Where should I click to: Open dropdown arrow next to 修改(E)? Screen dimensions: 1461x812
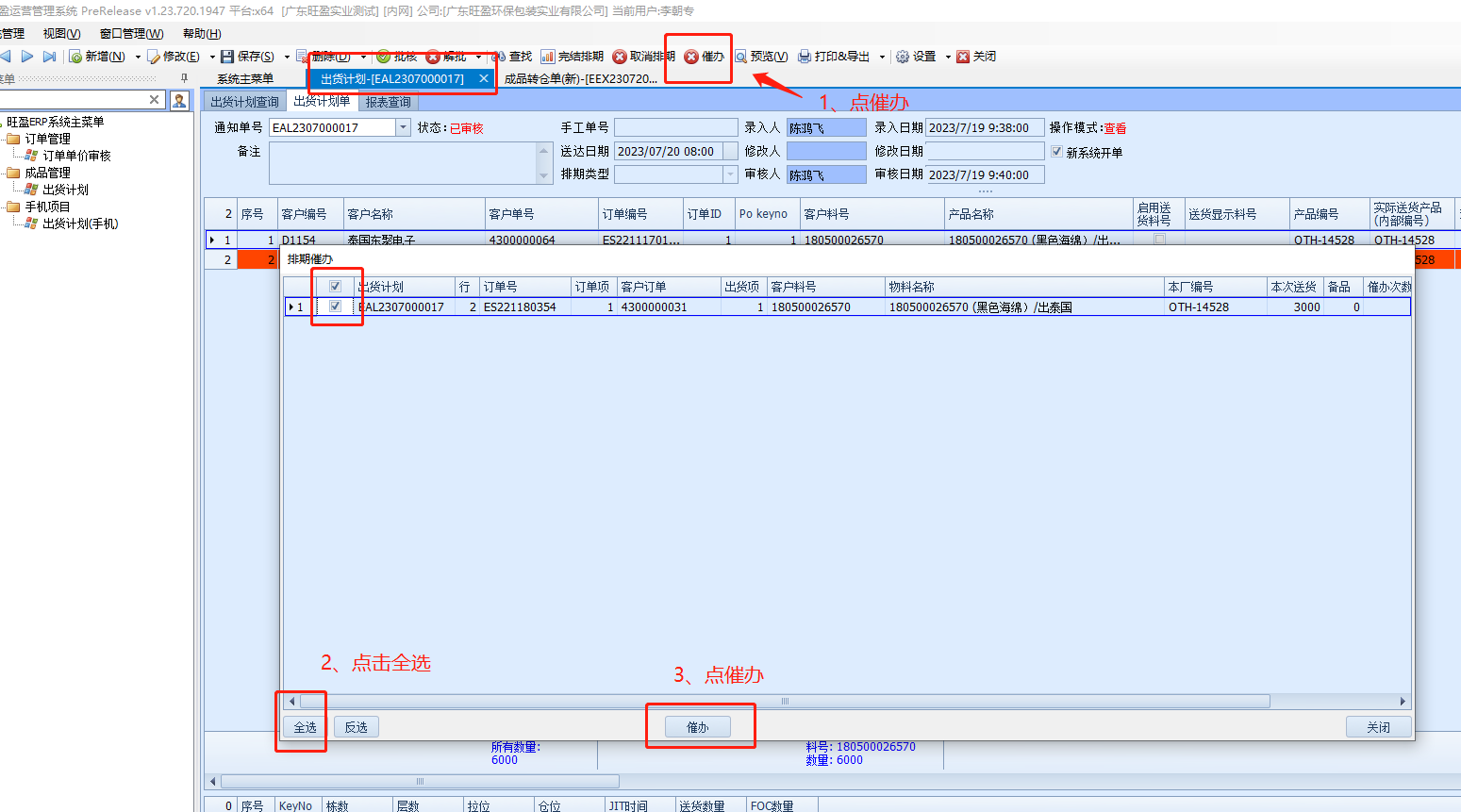point(212,57)
